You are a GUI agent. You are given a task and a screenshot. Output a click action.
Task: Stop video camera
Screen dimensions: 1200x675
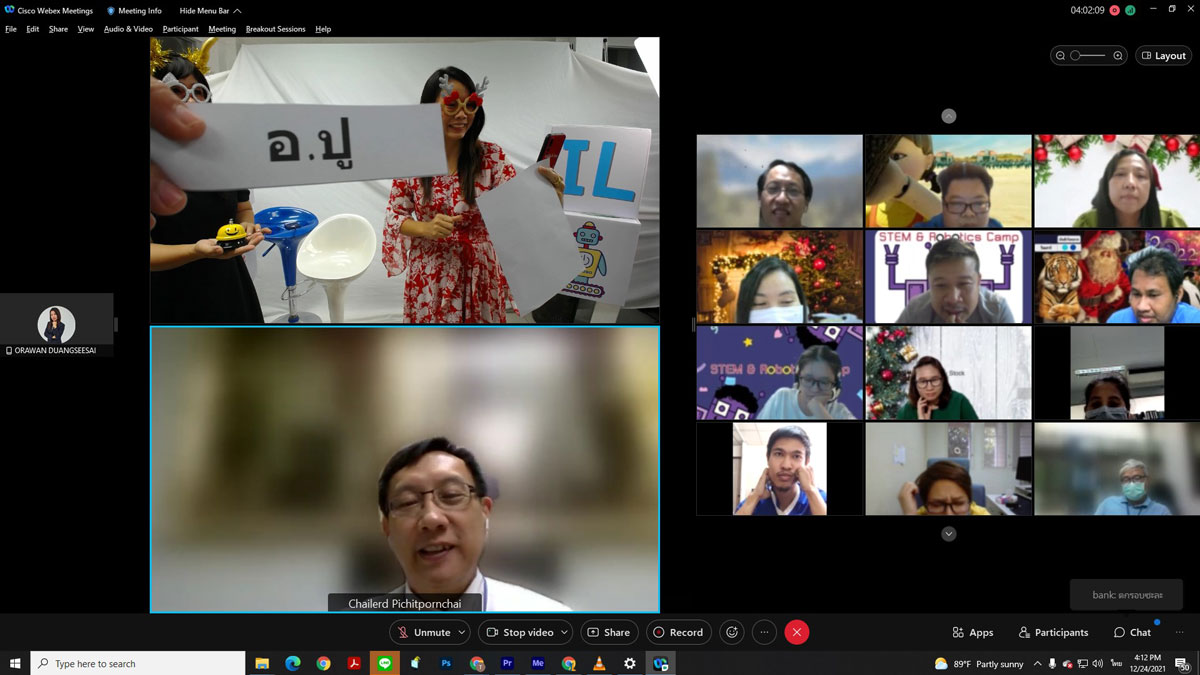point(518,632)
